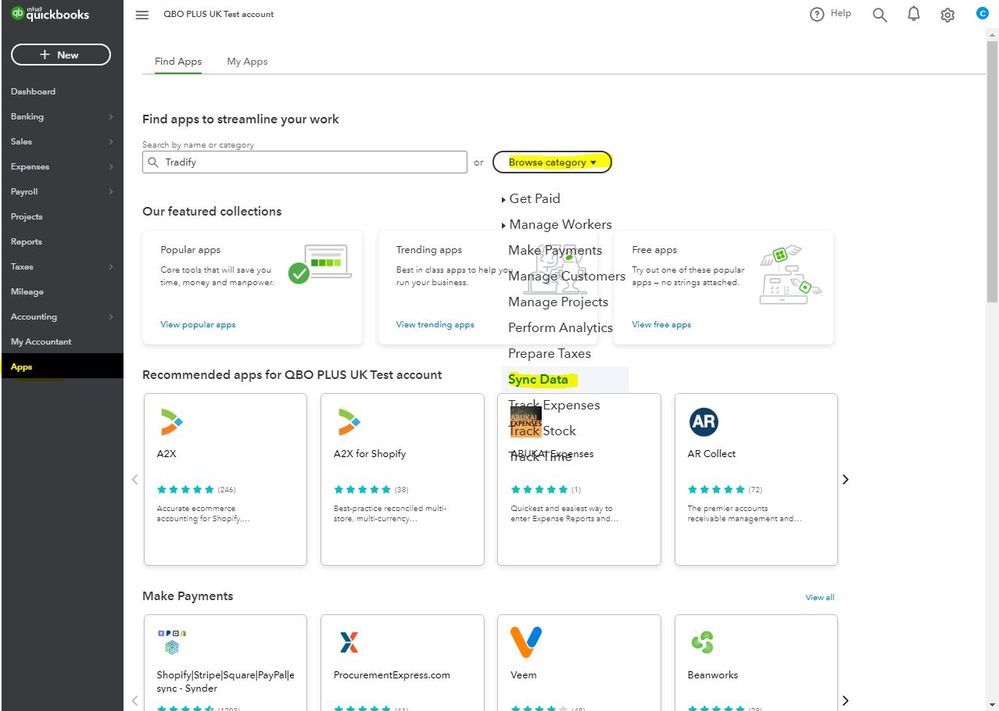The height and width of the screenshot is (711, 999).
Task: Open Veem app card title
Action: 523,675
